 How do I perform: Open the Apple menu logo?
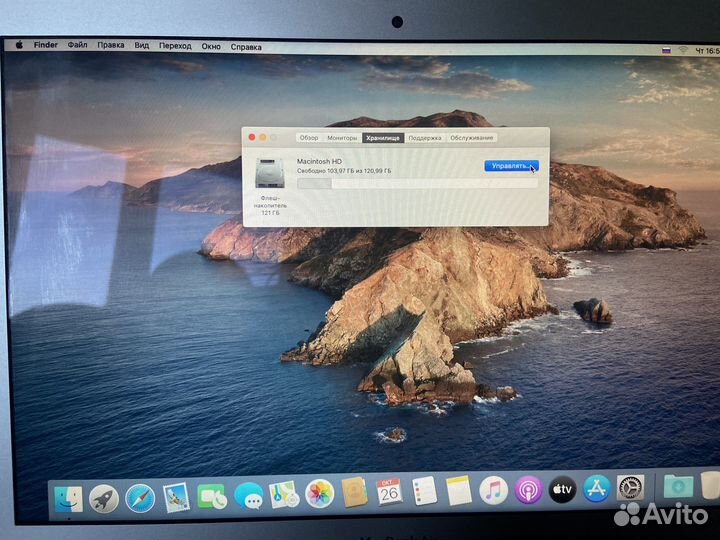[19, 45]
